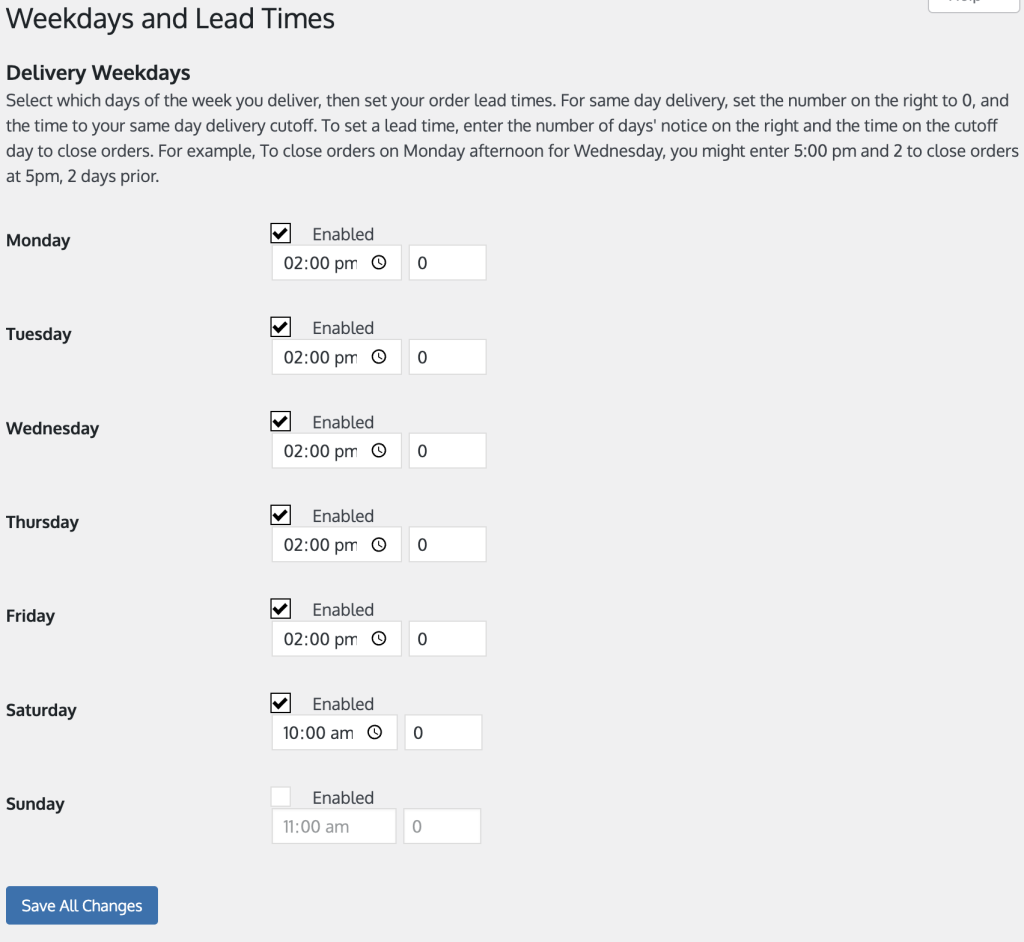
Task: Focus the Tuesday lead days number field
Action: [447, 357]
